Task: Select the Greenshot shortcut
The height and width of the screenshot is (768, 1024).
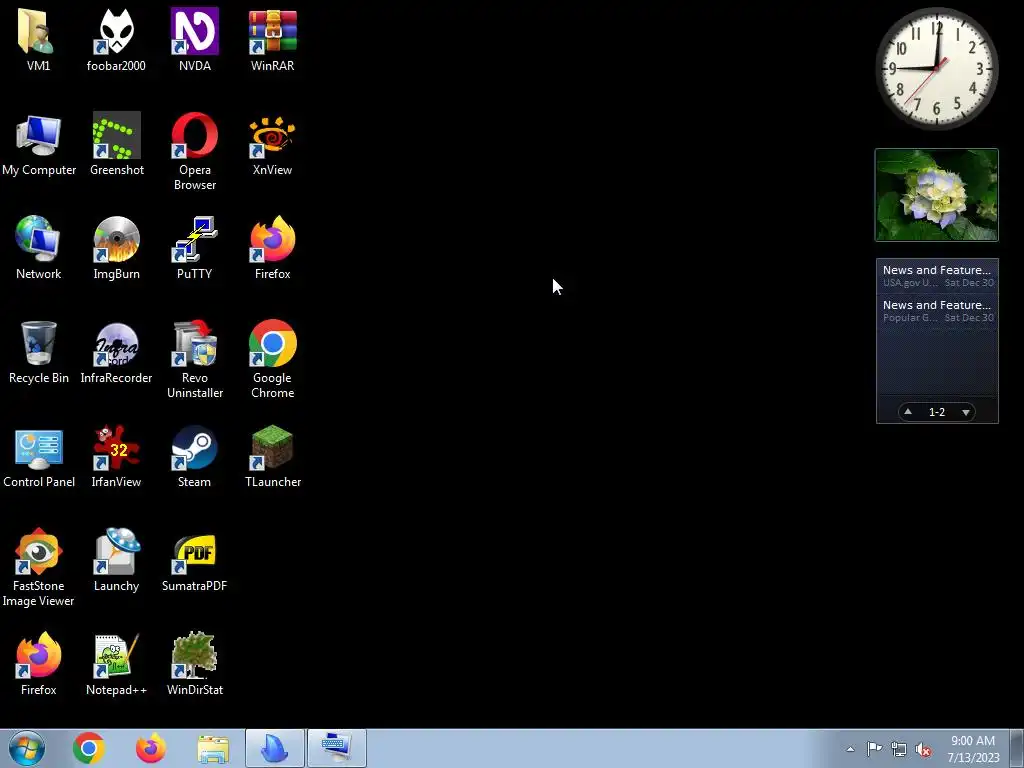Action: [116, 144]
